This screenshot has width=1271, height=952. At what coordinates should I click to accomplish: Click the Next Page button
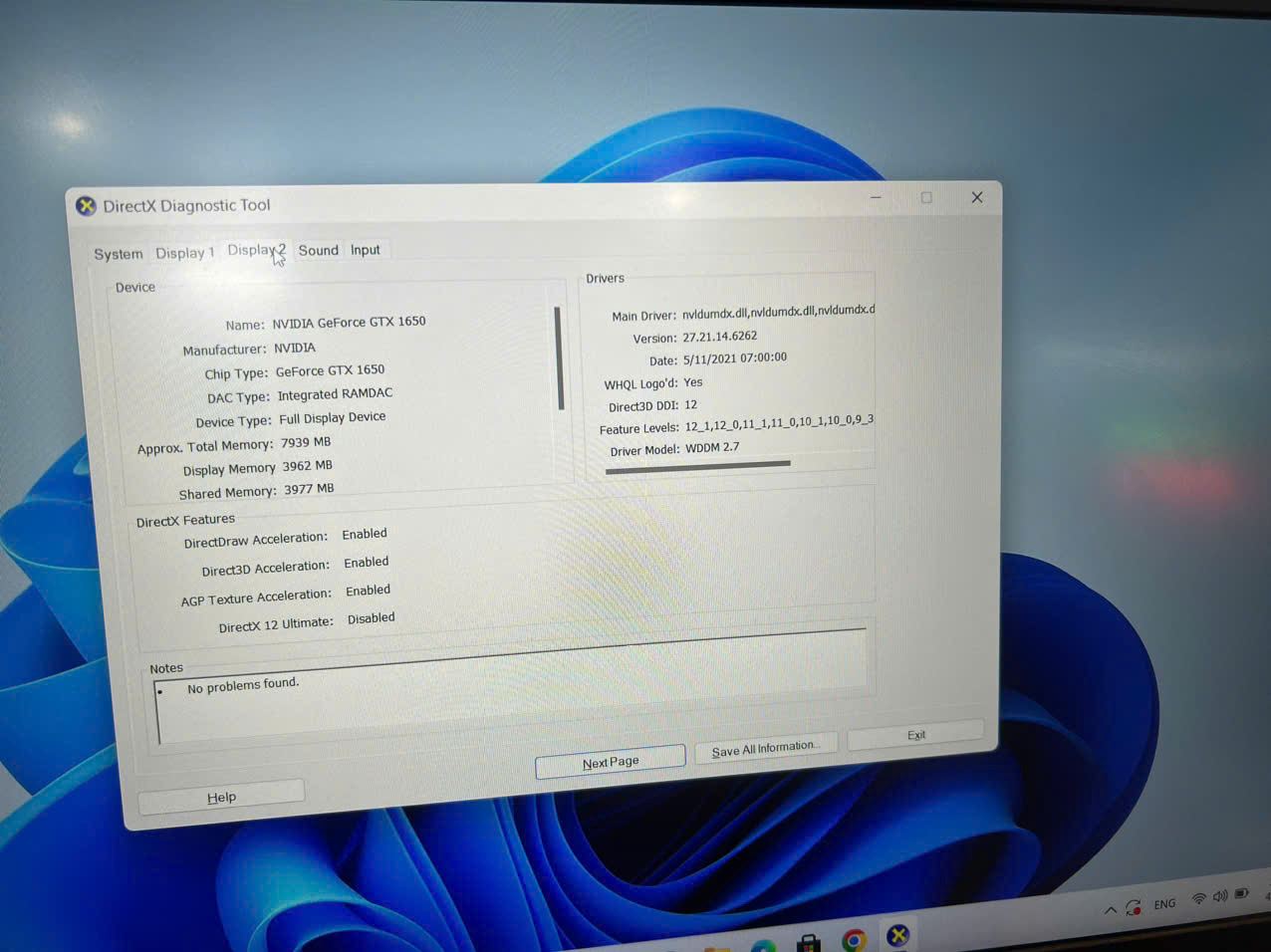coord(611,762)
